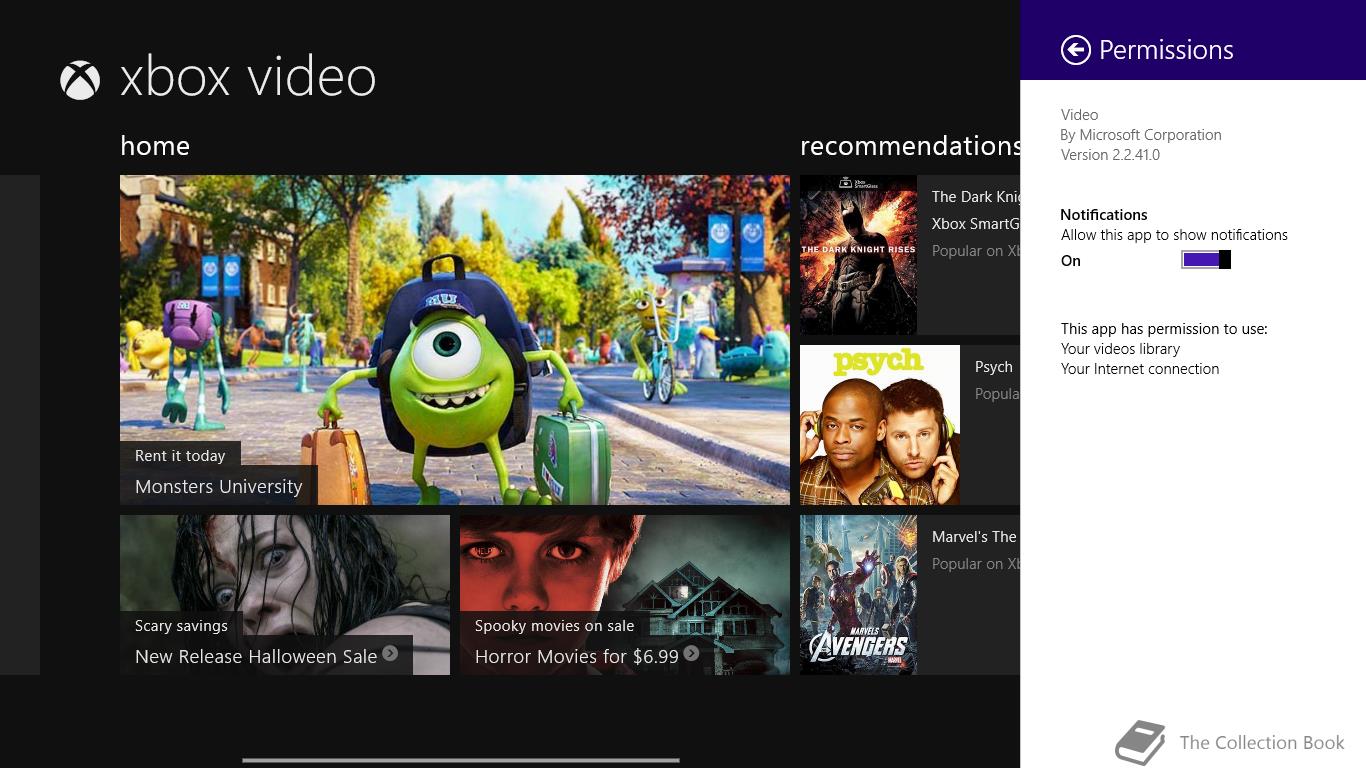Turn off the Notifications toggle switch
The height and width of the screenshot is (768, 1366).
point(1206,260)
